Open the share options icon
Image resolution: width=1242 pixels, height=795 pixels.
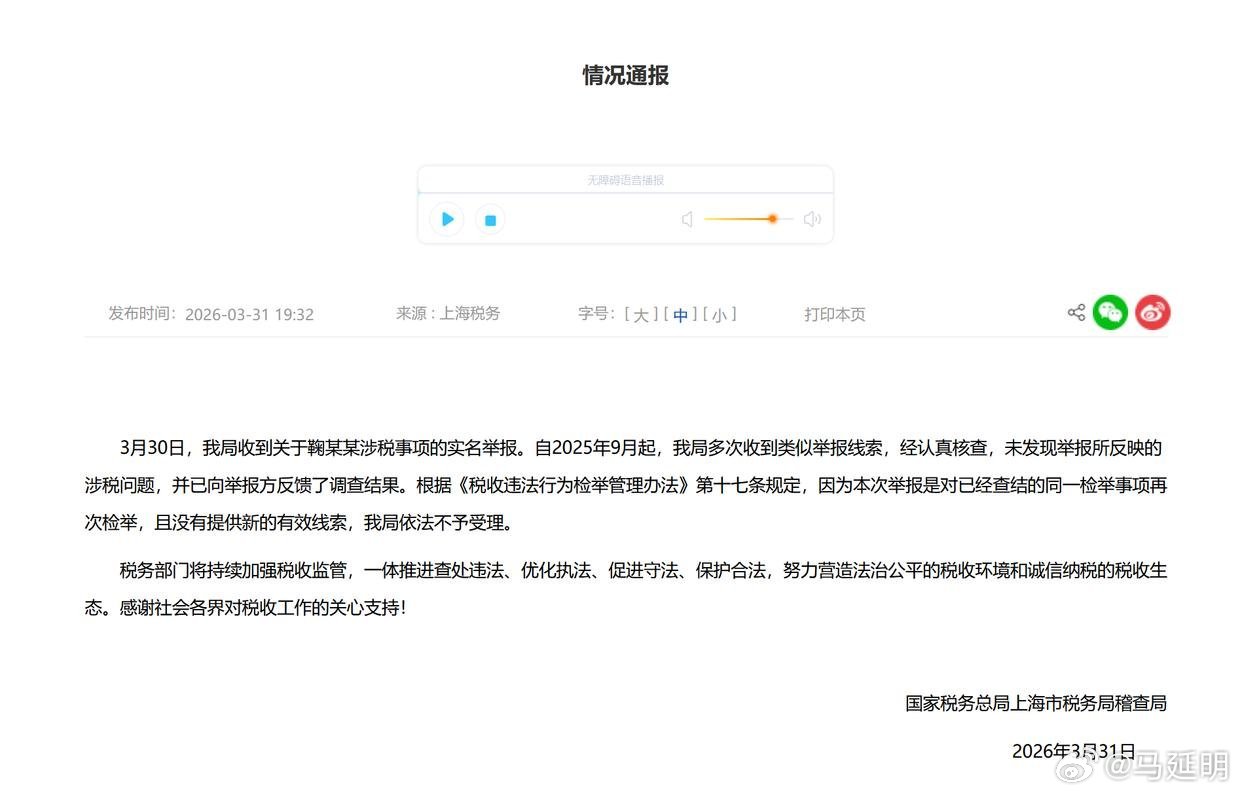pos(1075,312)
